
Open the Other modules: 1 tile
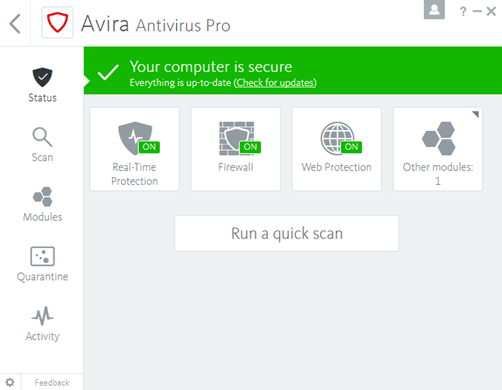438,149
